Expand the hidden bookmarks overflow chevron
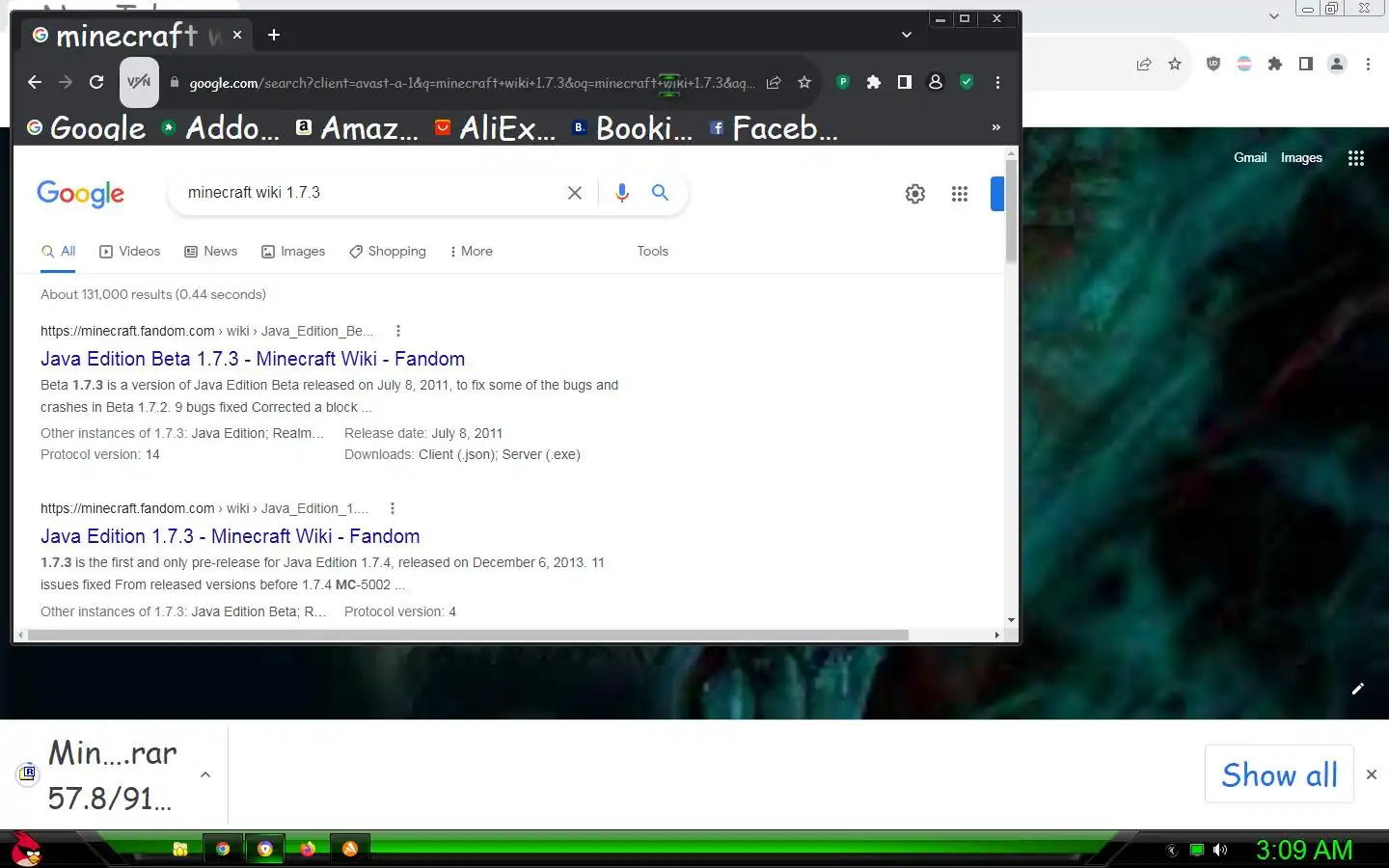This screenshot has height=868, width=1389. [996, 127]
